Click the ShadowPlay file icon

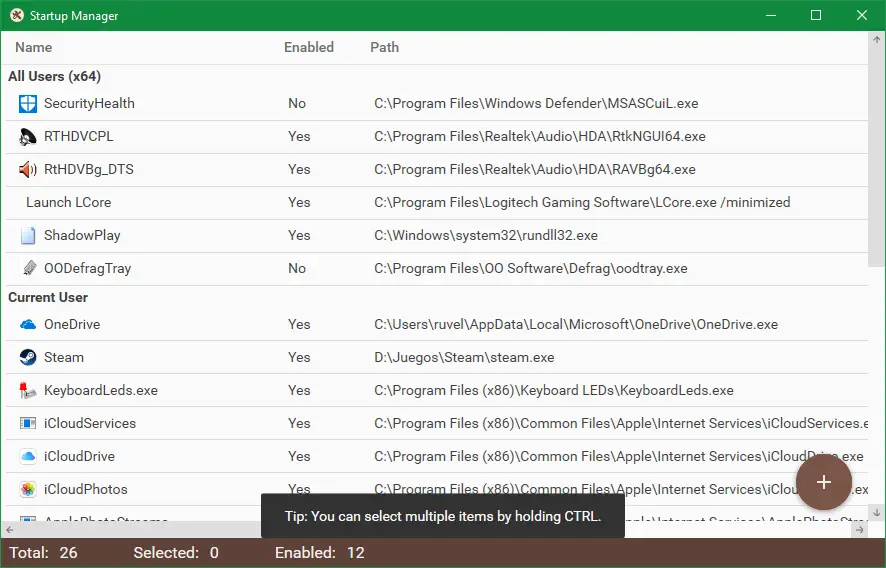click(x=28, y=235)
